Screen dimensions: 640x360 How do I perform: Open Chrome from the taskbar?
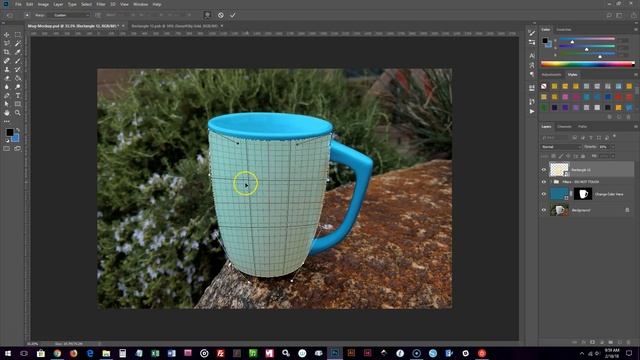tap(57, 353)
